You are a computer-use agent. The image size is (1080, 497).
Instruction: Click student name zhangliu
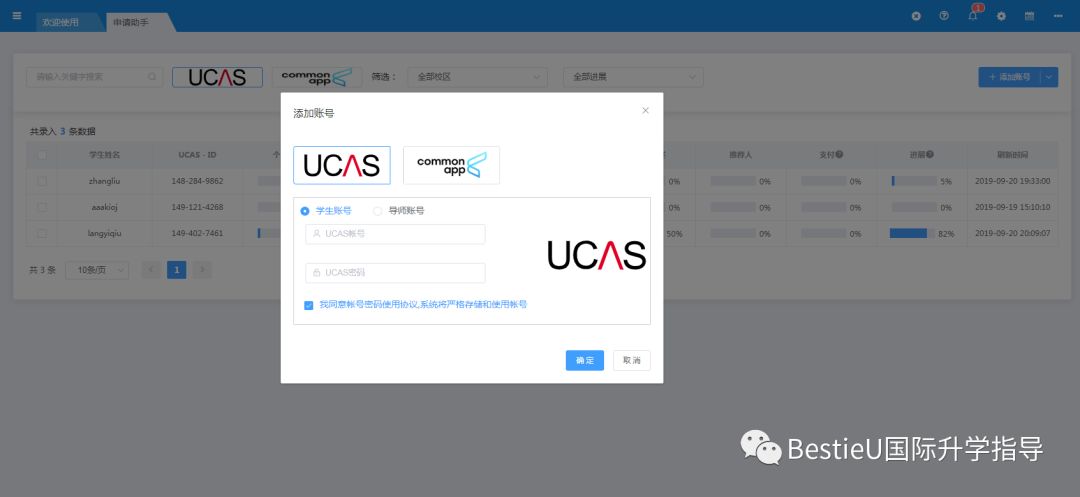(105, 181)
